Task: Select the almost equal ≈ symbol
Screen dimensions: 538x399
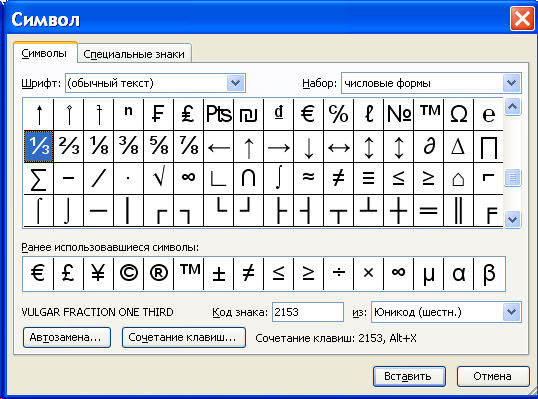Action: (308, 178)
